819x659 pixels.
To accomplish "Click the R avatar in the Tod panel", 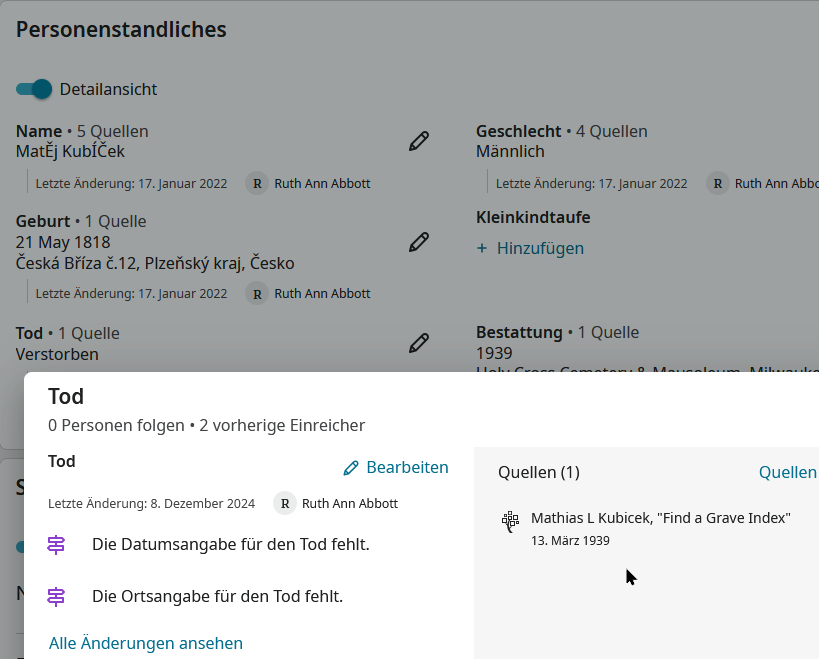I will [285, 504].
